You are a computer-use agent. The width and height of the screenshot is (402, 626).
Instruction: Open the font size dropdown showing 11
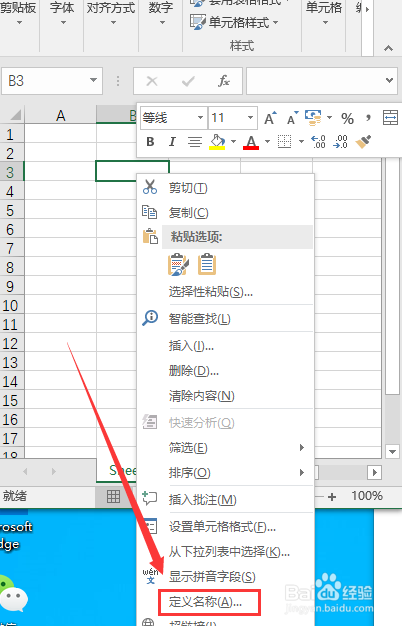[x=250, y=118]
